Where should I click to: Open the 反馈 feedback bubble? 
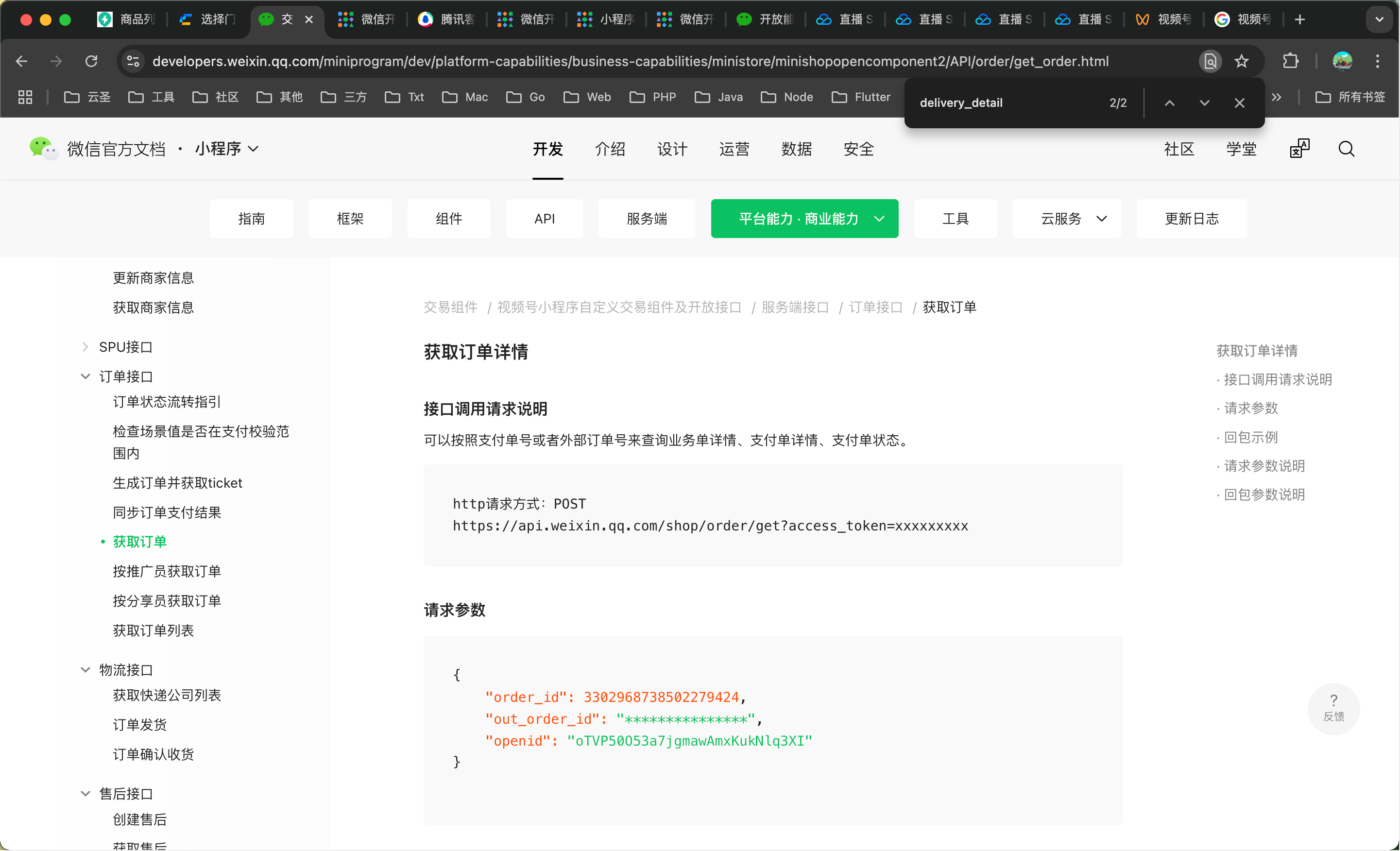pos(1333,708)
